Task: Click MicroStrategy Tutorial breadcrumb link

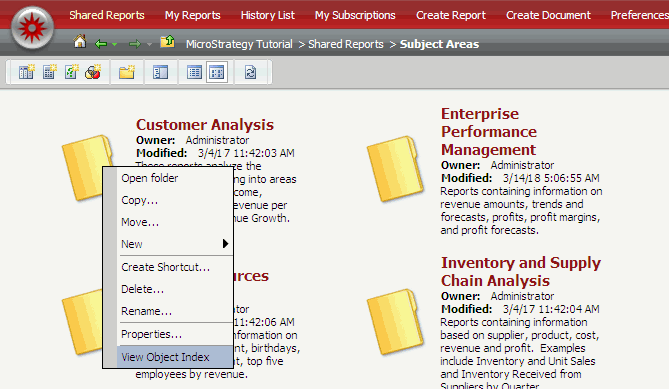Action: (239, 44)
